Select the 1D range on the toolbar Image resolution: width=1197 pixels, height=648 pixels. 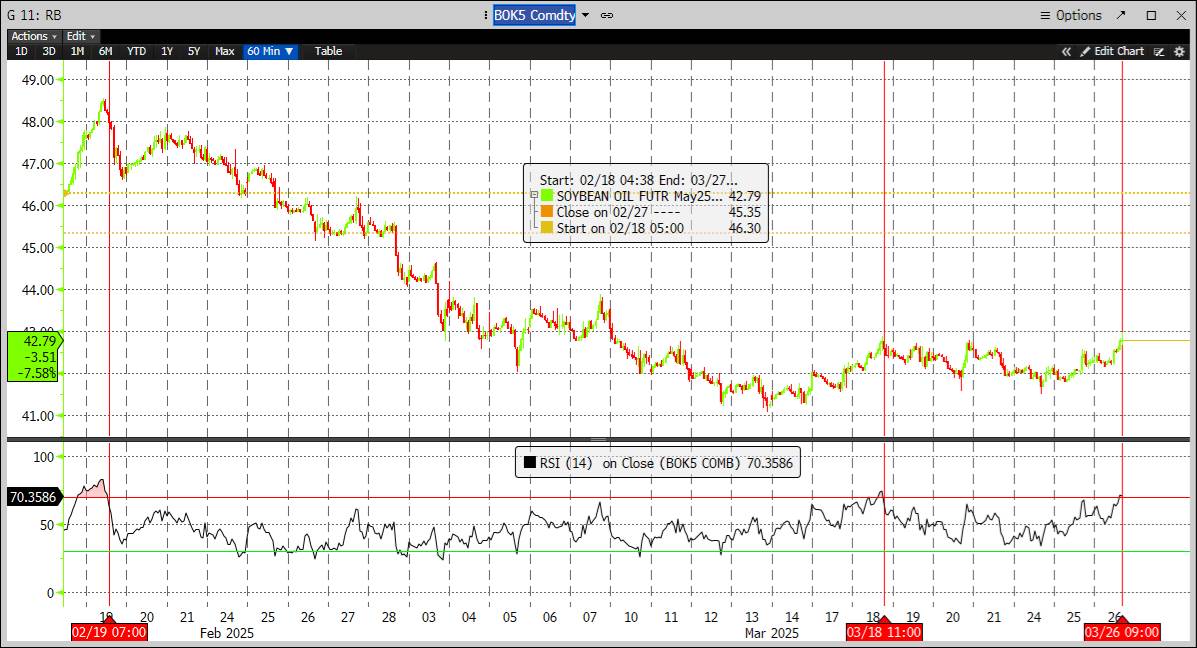[x=21, y=51]
